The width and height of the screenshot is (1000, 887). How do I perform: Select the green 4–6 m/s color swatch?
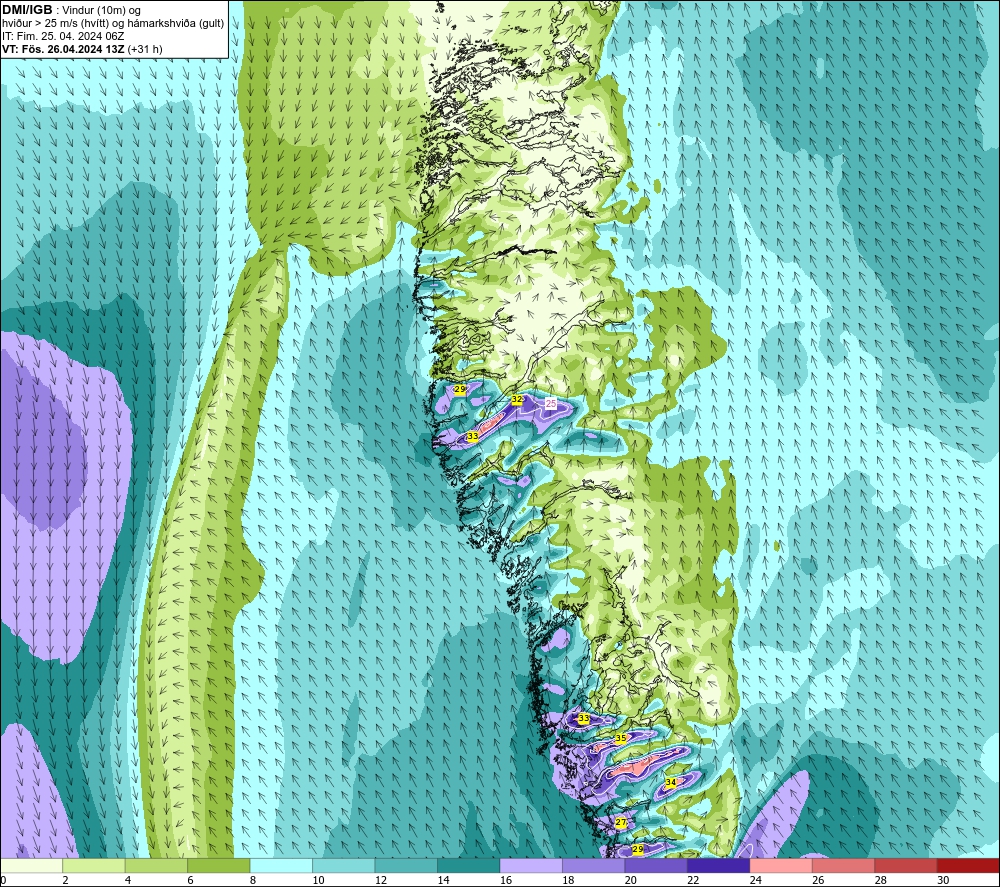(x=156, y=865)
